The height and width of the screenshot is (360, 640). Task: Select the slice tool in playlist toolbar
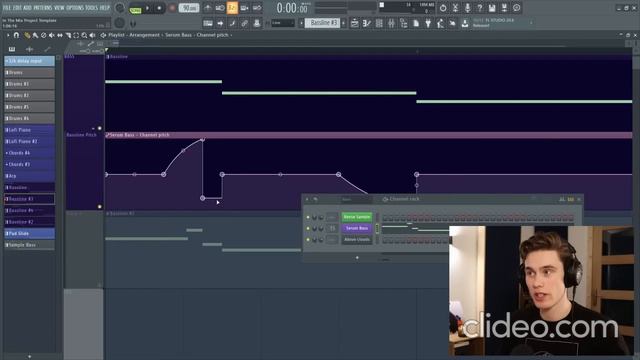click(x=68, y=36)
